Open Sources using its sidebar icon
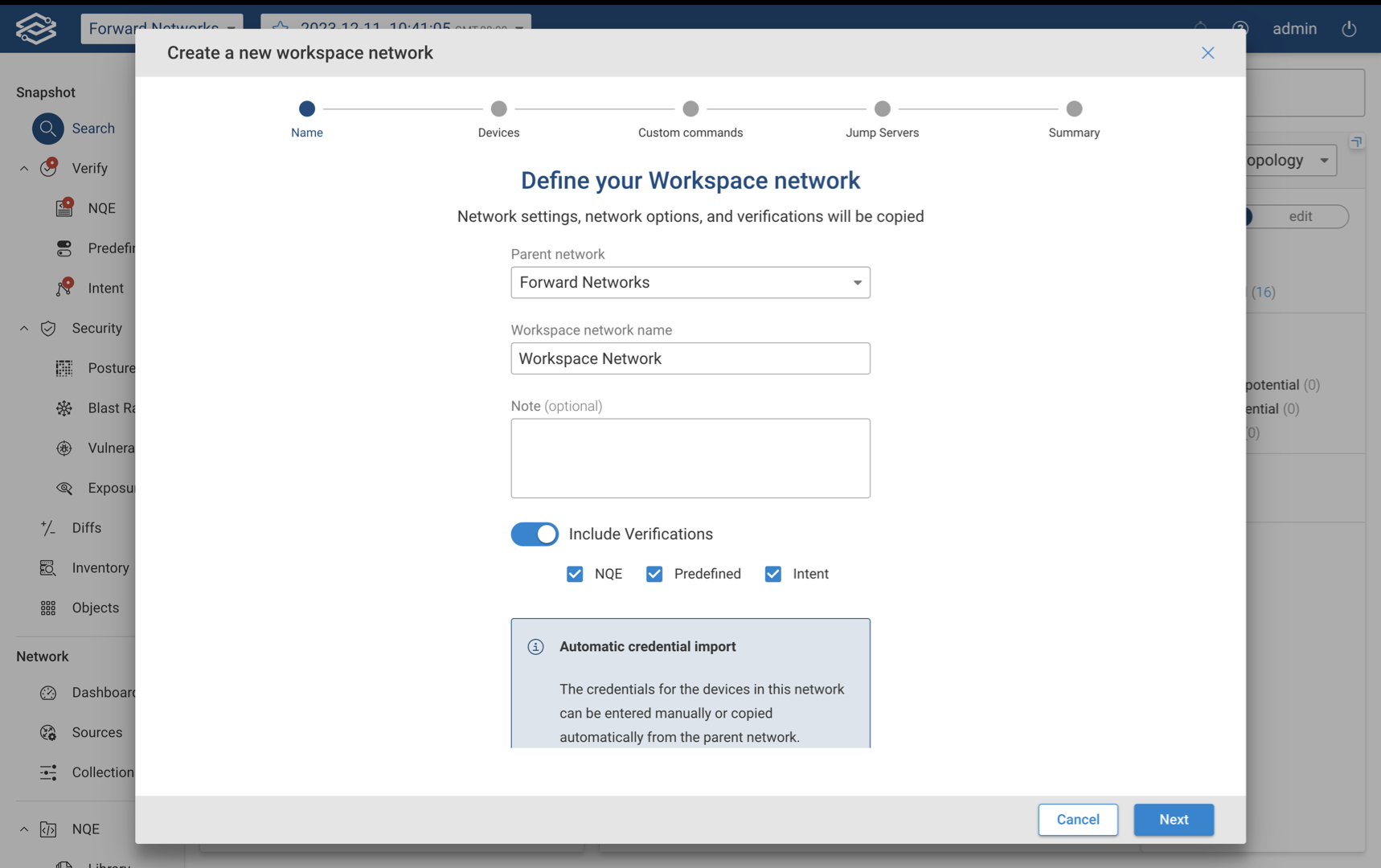 click(x=48, y=732)
